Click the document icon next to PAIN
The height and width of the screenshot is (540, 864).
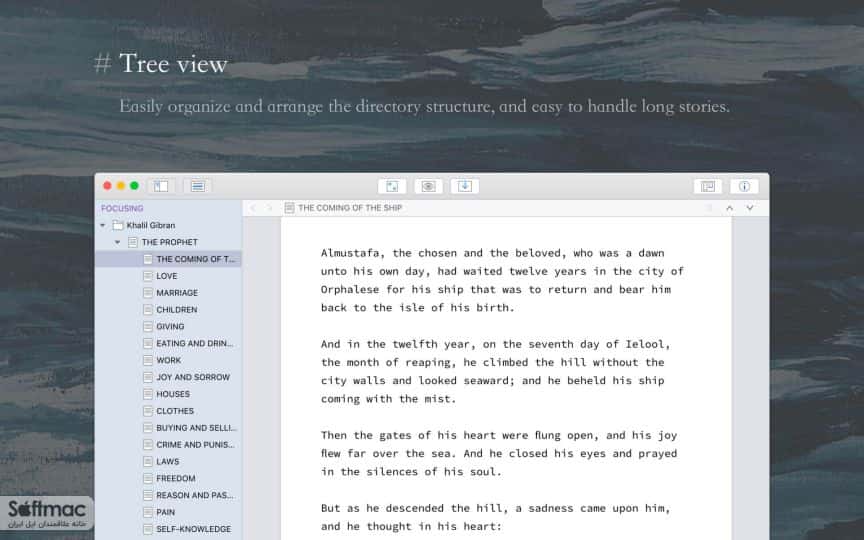(148, 512)
